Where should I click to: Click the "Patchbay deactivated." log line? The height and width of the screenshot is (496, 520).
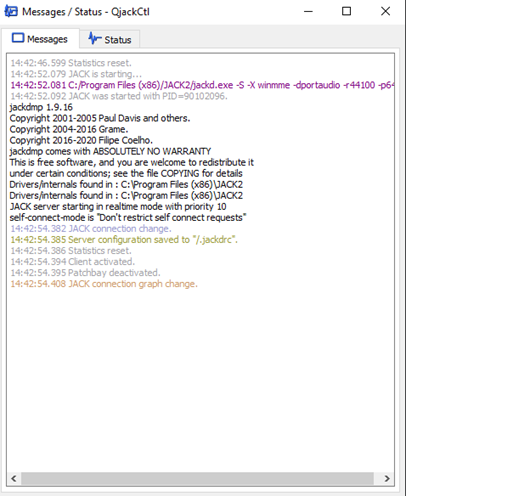click(85, 272)
